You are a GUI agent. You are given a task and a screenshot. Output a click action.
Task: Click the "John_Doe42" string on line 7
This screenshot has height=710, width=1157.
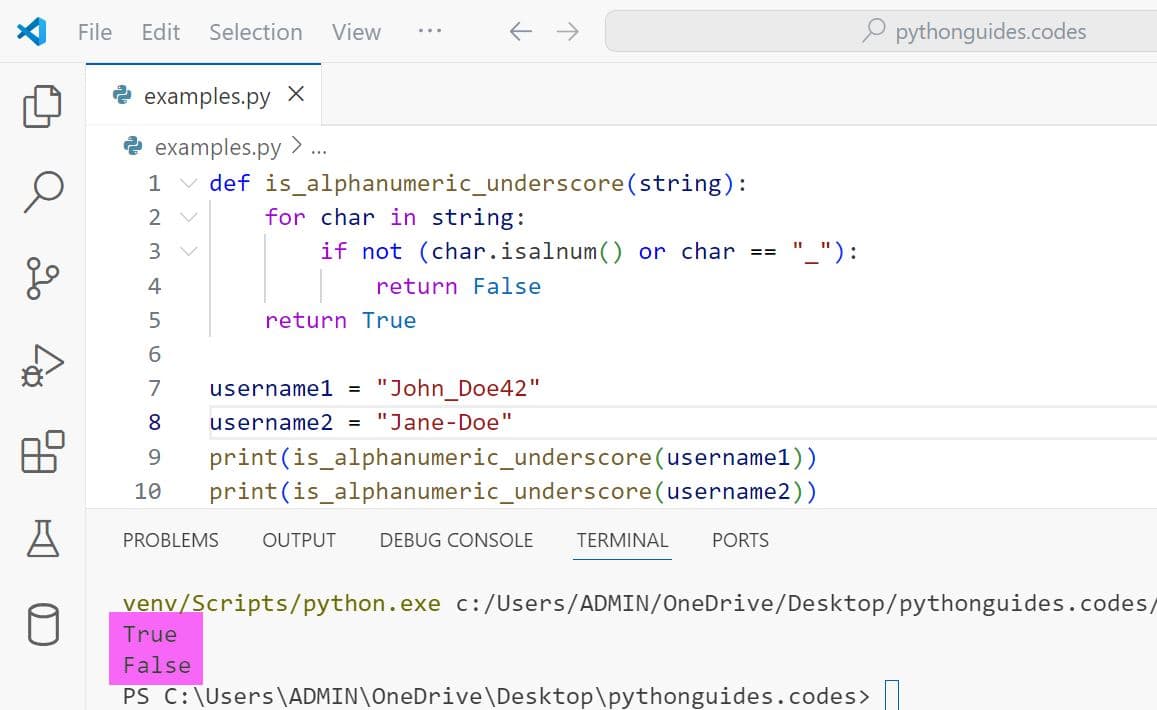click(458, 388)
